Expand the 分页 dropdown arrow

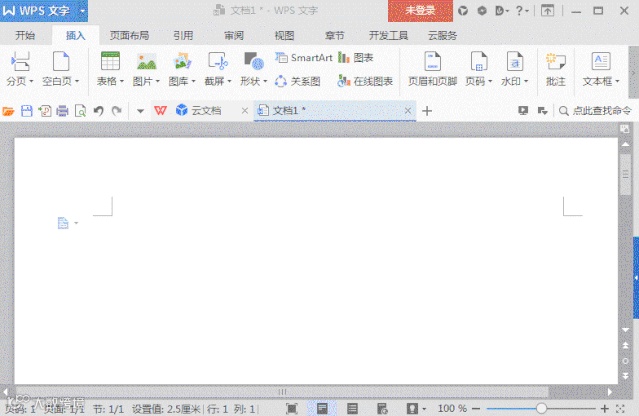tap(31, 81)
